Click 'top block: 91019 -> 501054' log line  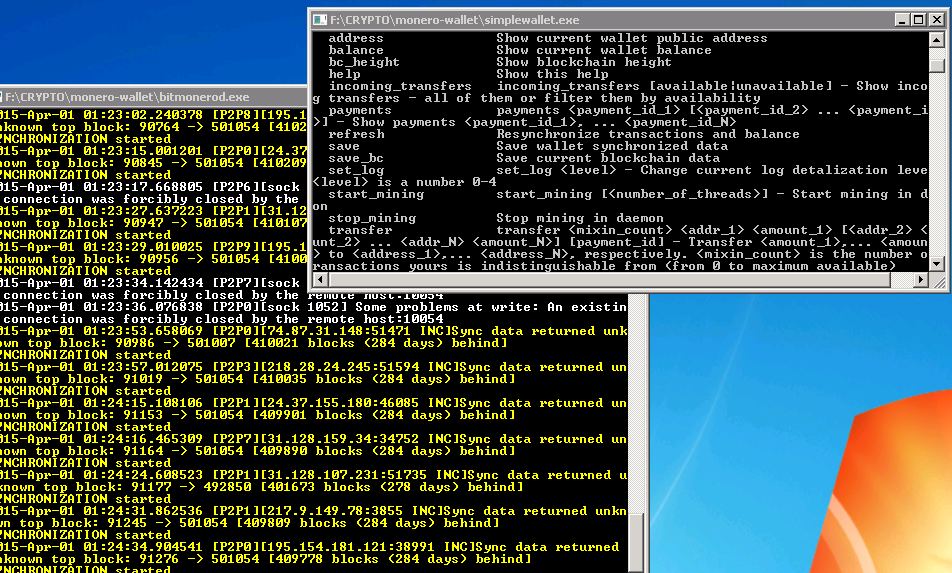[257, 379]
